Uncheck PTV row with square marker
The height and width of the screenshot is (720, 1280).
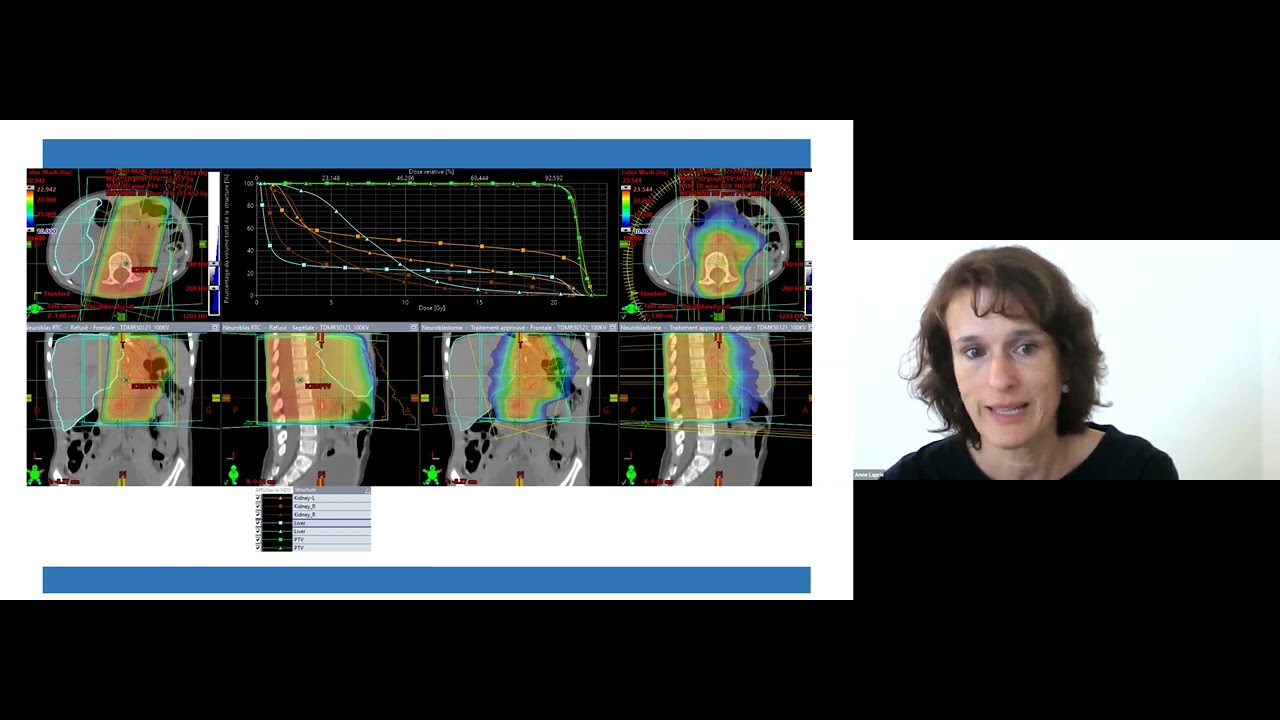tap(258, 539)
